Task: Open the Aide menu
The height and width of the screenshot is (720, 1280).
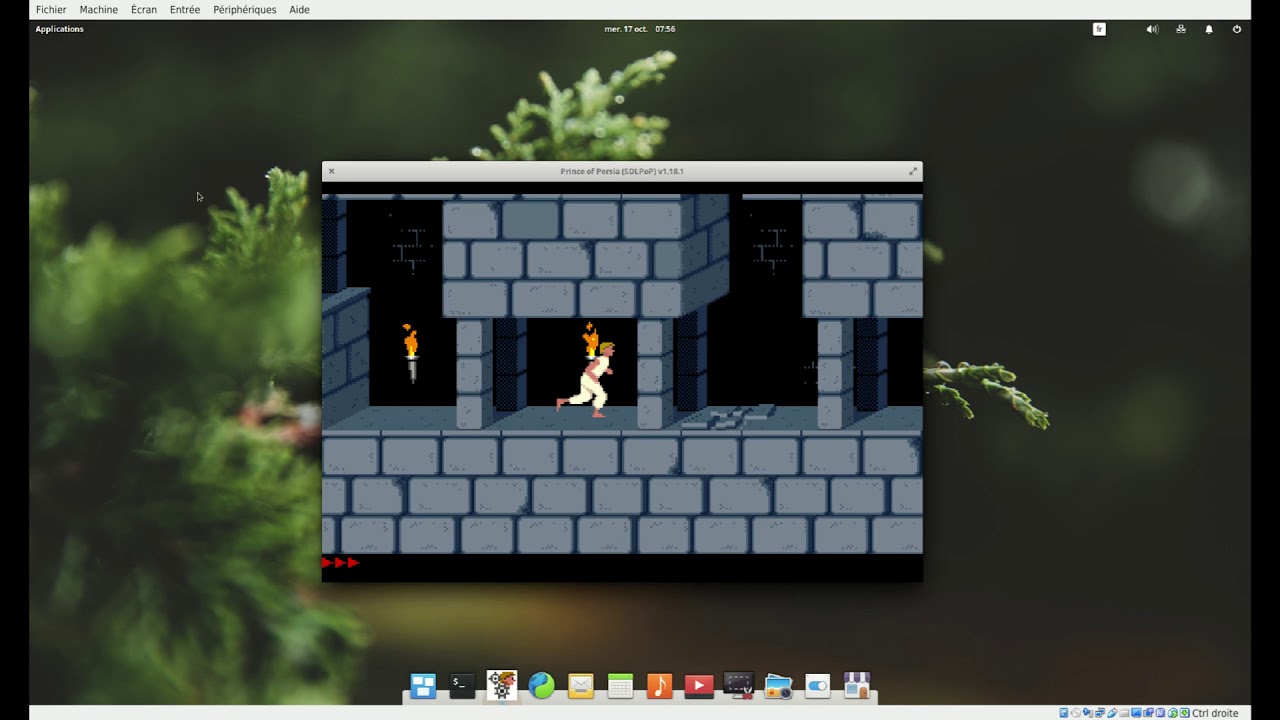Action: (299, 10)
